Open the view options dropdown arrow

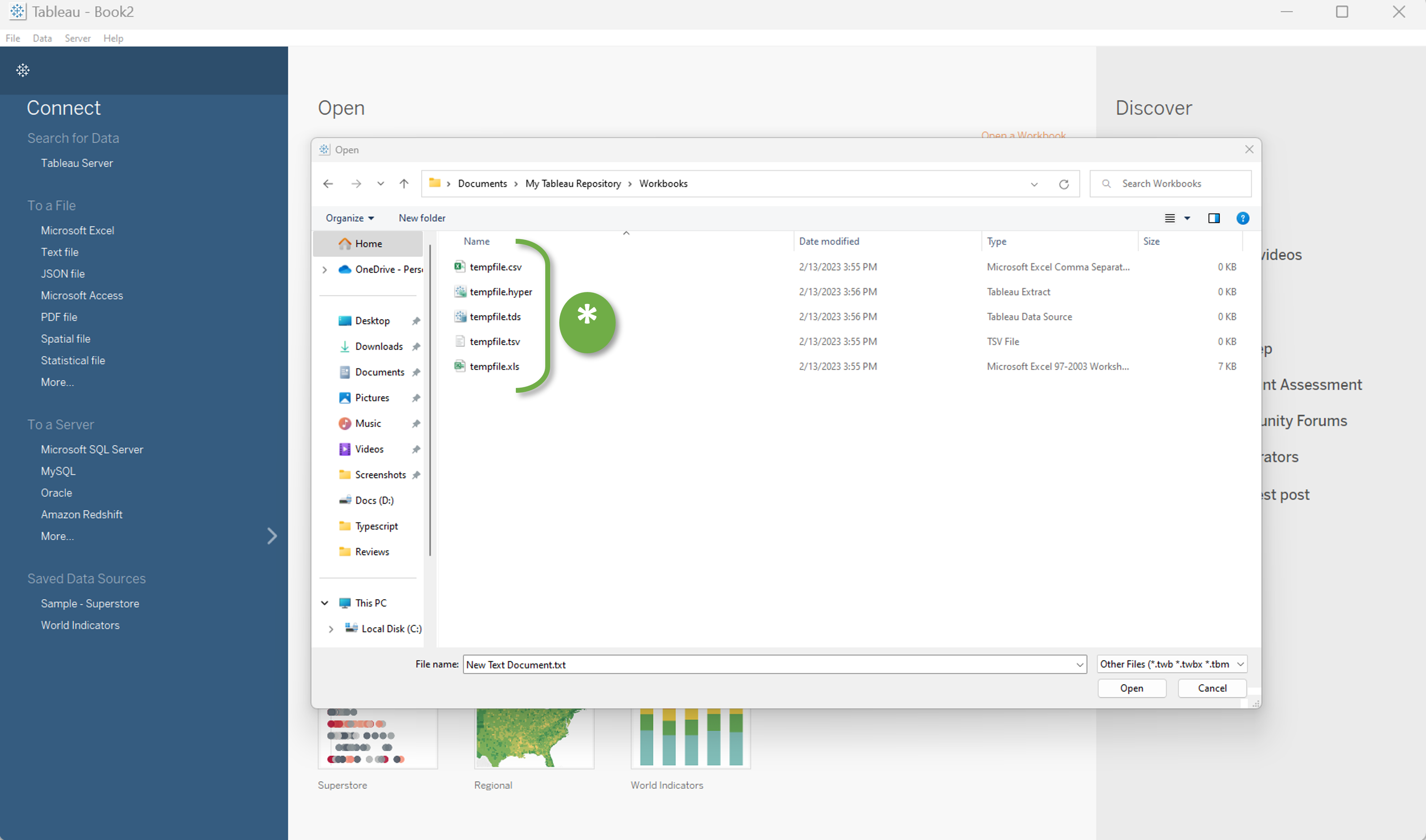(1187, 218)
